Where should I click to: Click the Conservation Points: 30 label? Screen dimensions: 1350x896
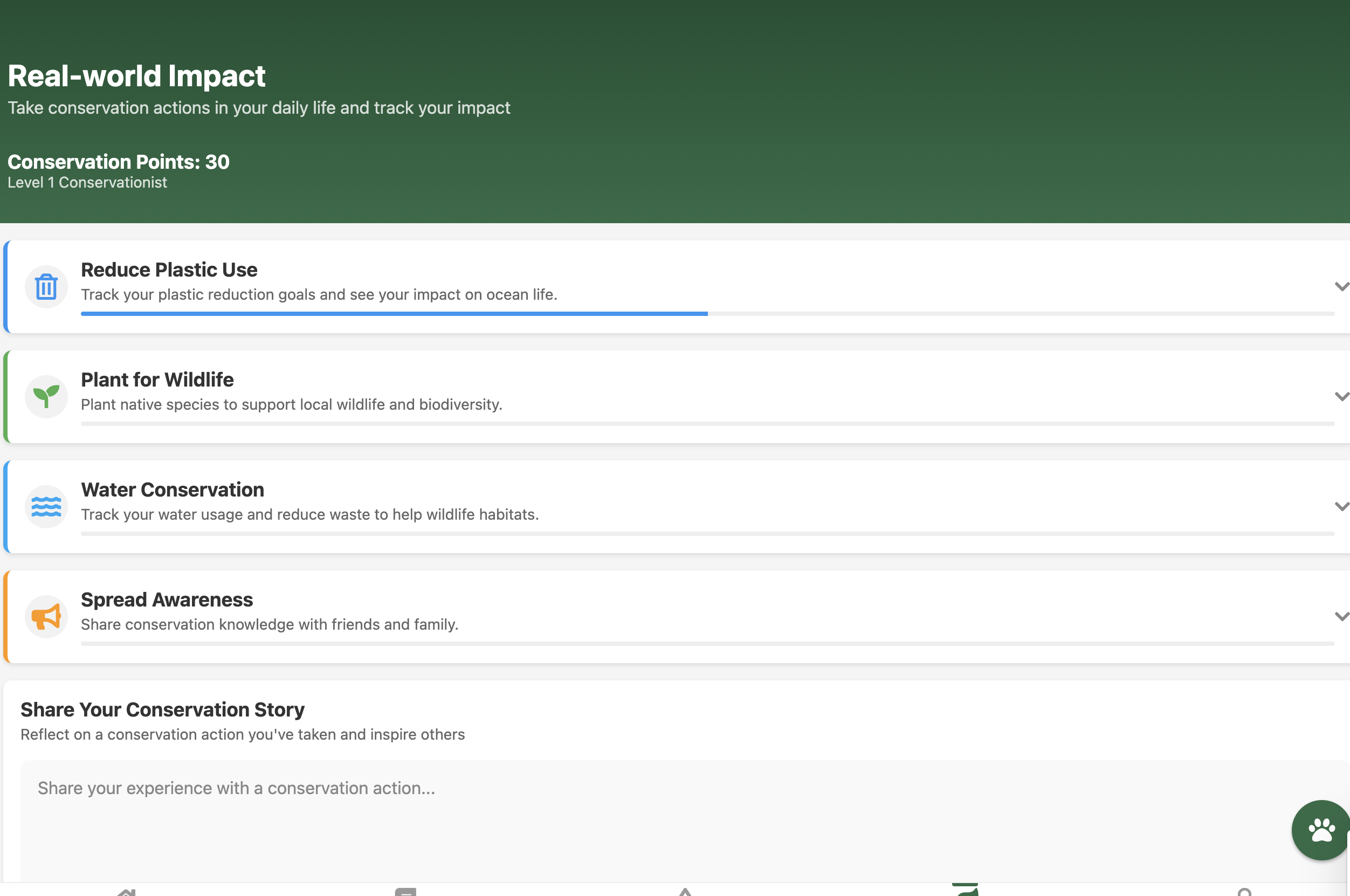[119, 162]
